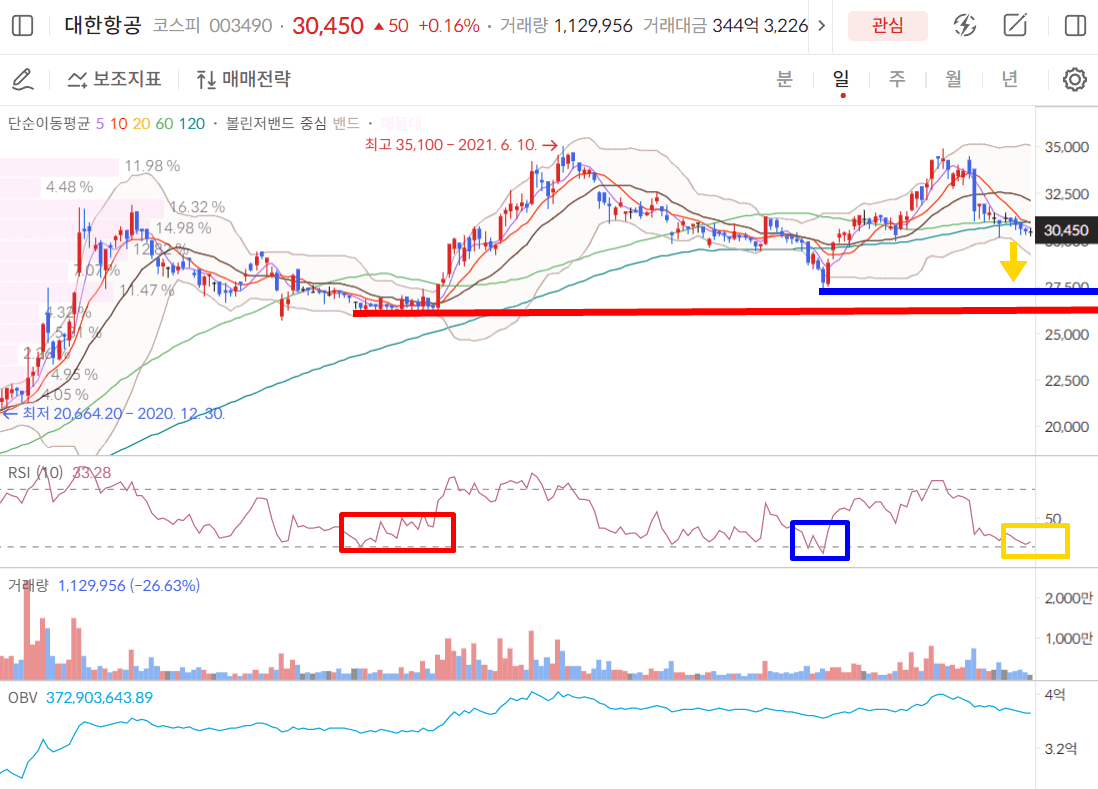The width and height of the screenshot is (1098, 789).
Task: Expand the stock info chevron arrow
Action: [x=822, y=26]
